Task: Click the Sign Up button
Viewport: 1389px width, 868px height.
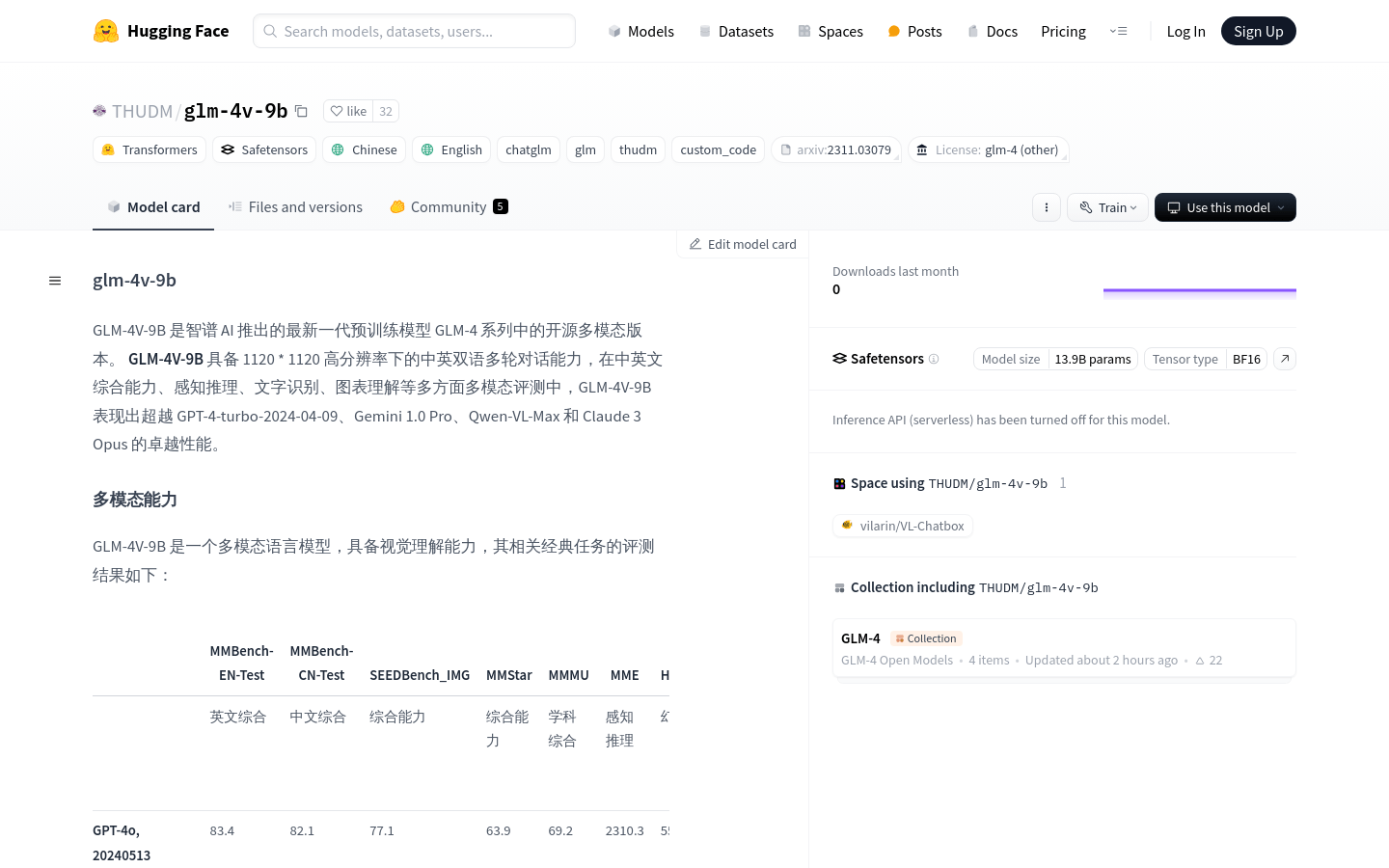Action: [x=1259, y=31]
